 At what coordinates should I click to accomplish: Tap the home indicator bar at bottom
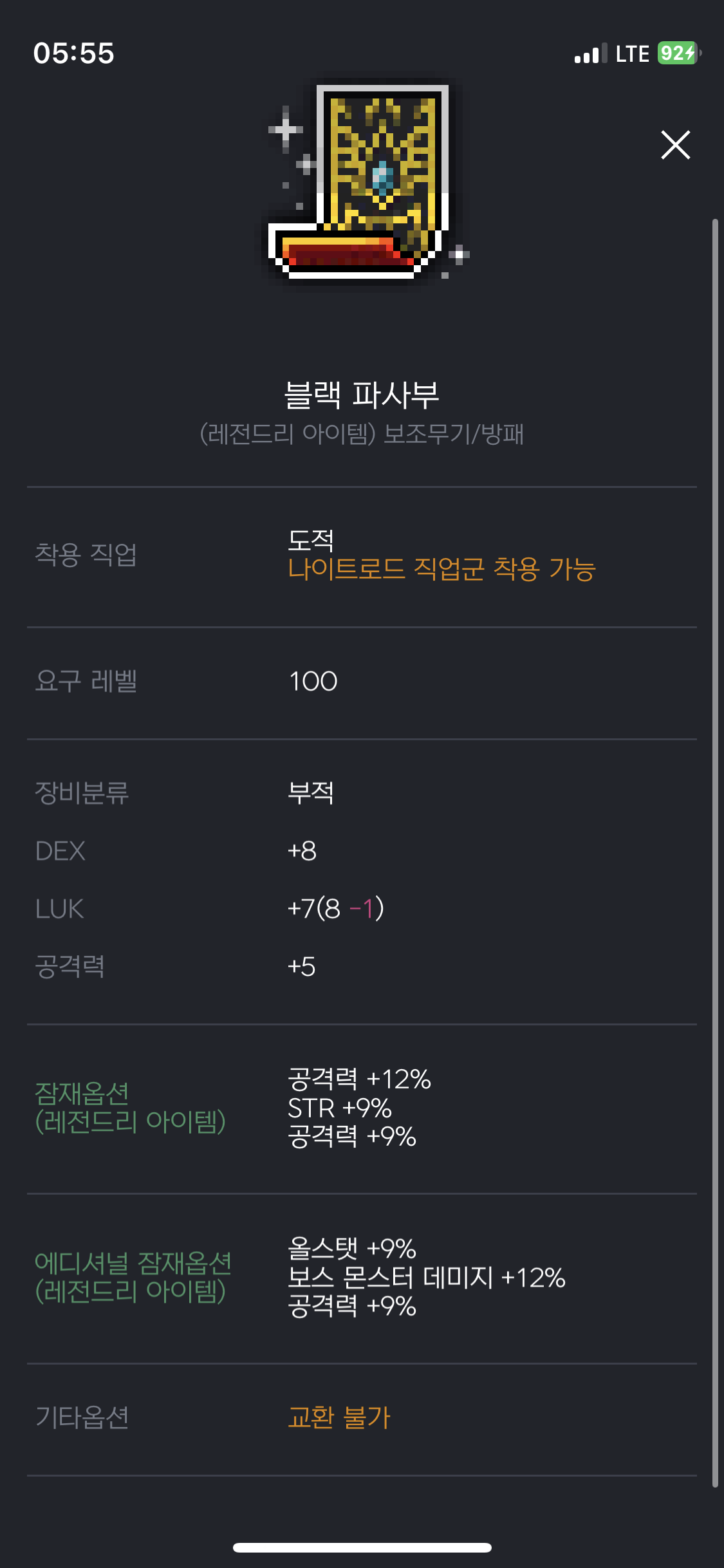click(x=362, y=1547)
